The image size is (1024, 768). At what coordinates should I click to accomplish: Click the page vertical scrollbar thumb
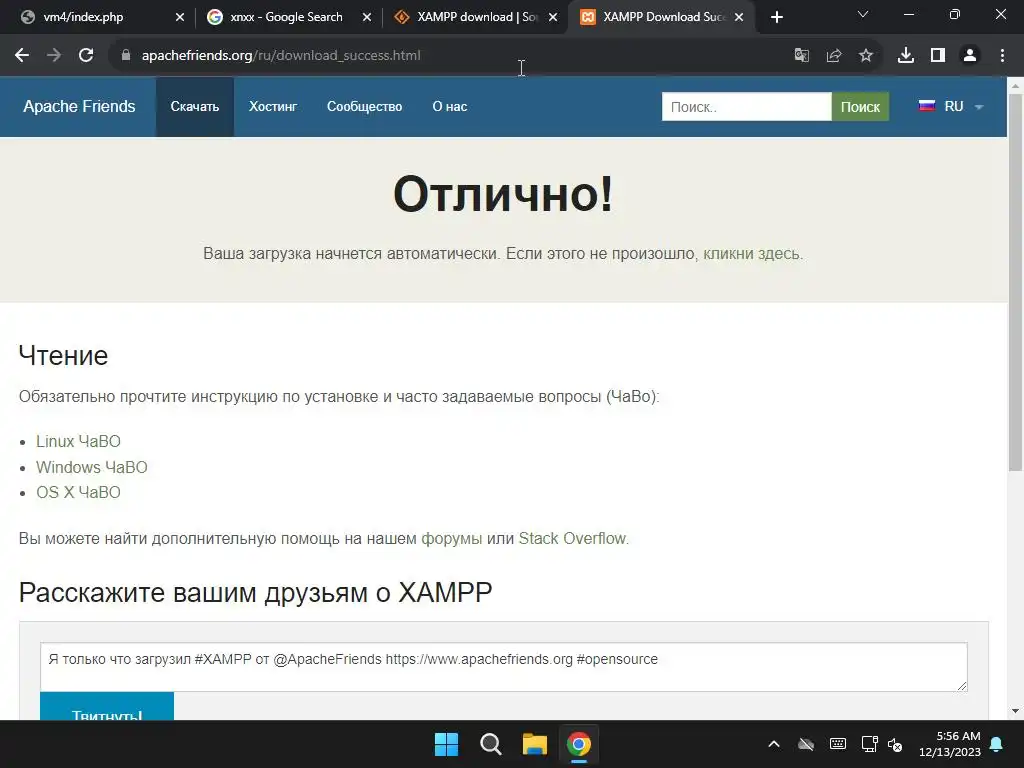click(1016, 282)
